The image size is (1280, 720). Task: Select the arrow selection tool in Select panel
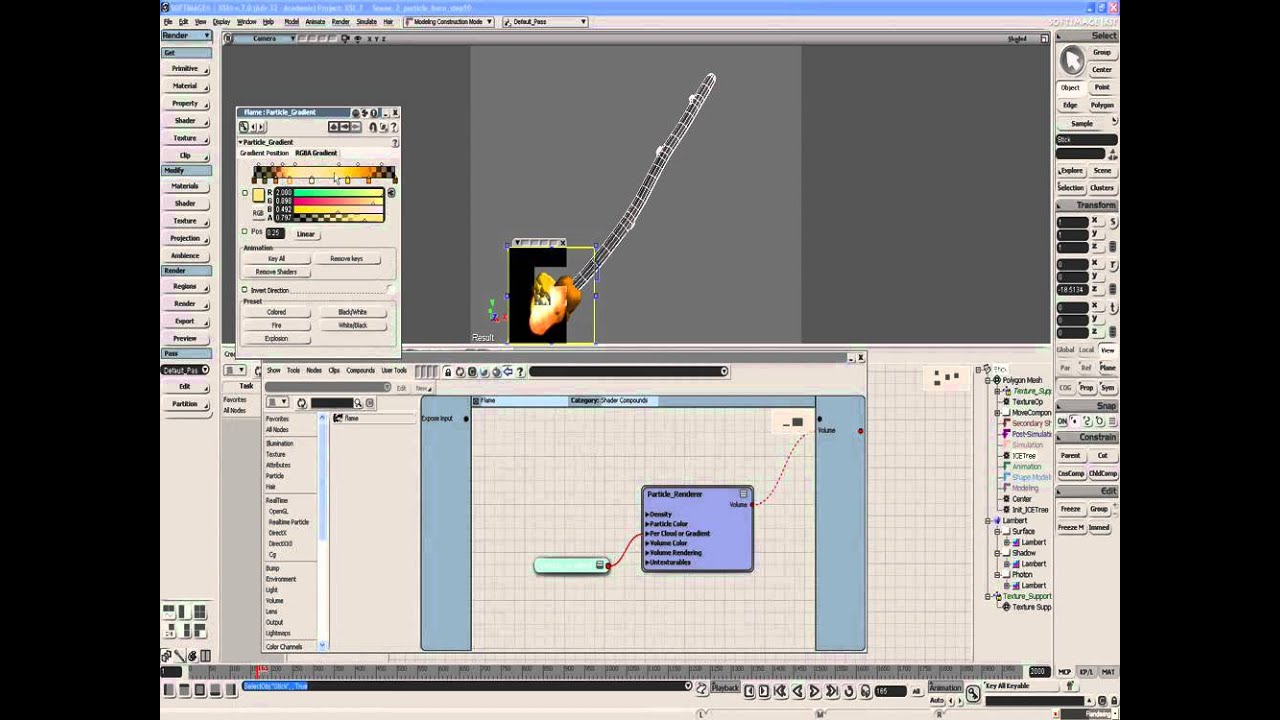(1072, 61)
